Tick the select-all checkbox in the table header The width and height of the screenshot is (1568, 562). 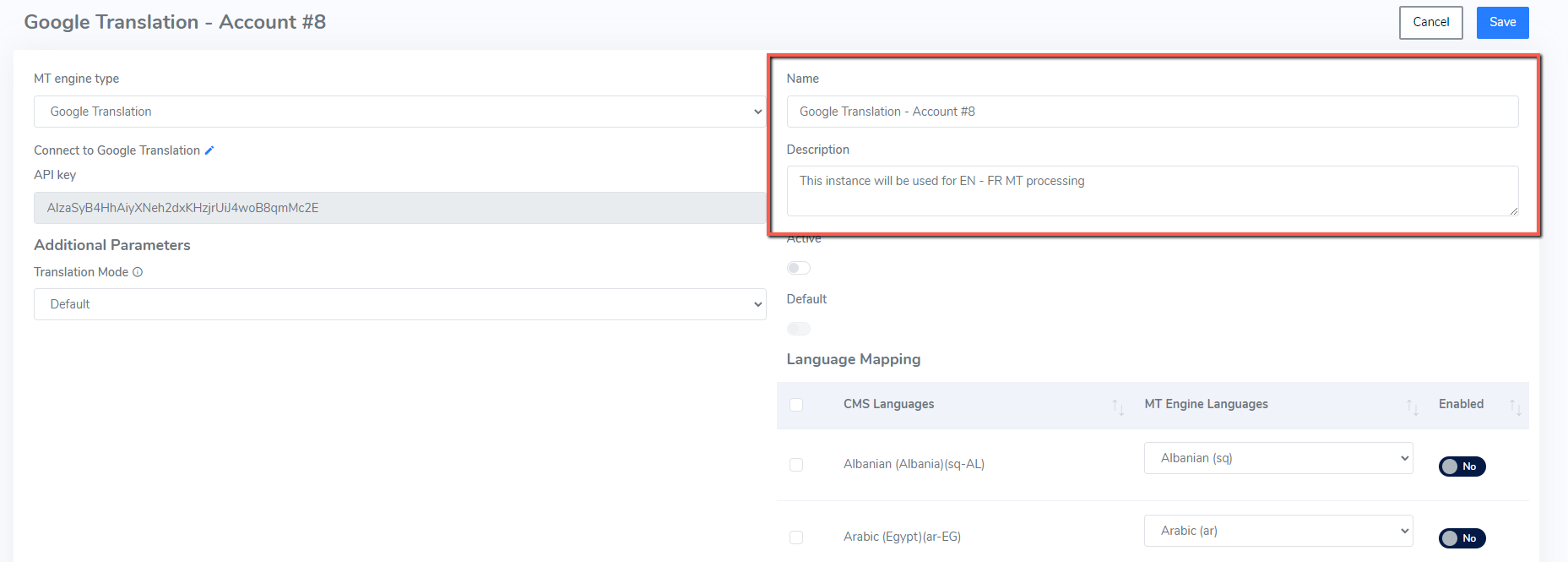tap(796, 405)
